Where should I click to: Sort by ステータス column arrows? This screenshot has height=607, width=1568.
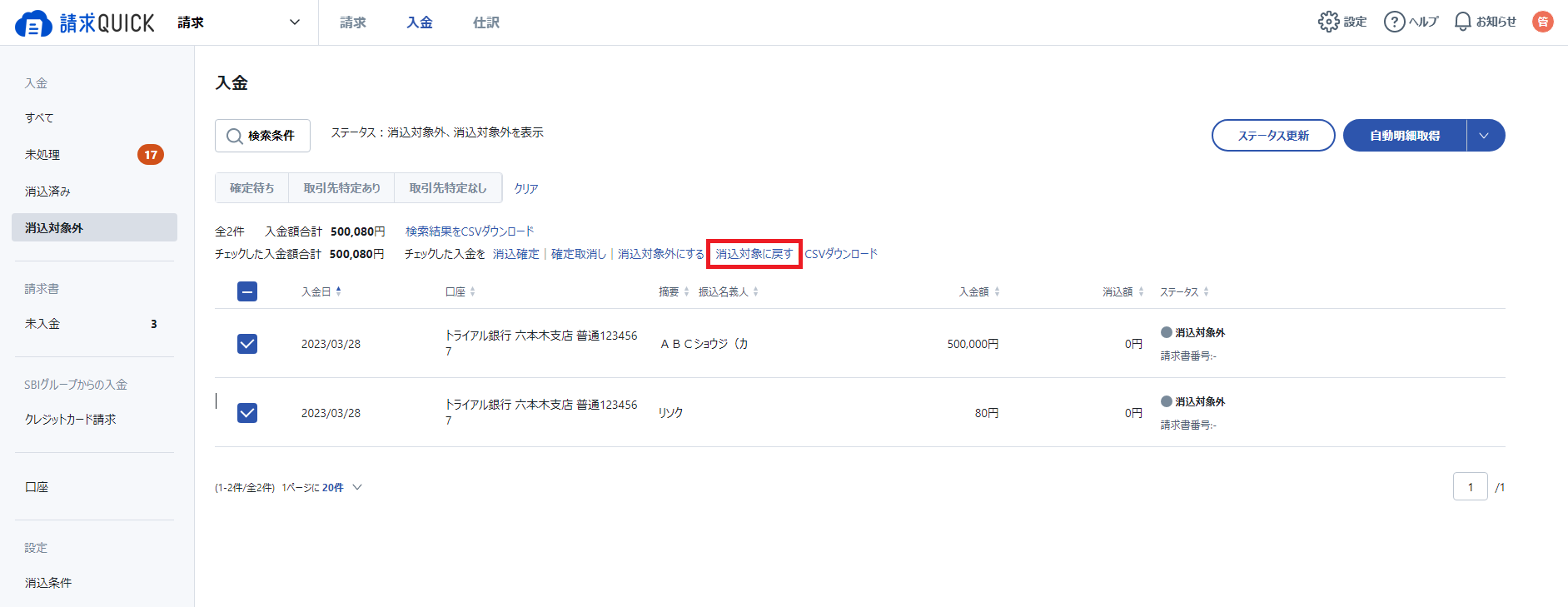coord(1207,291)
